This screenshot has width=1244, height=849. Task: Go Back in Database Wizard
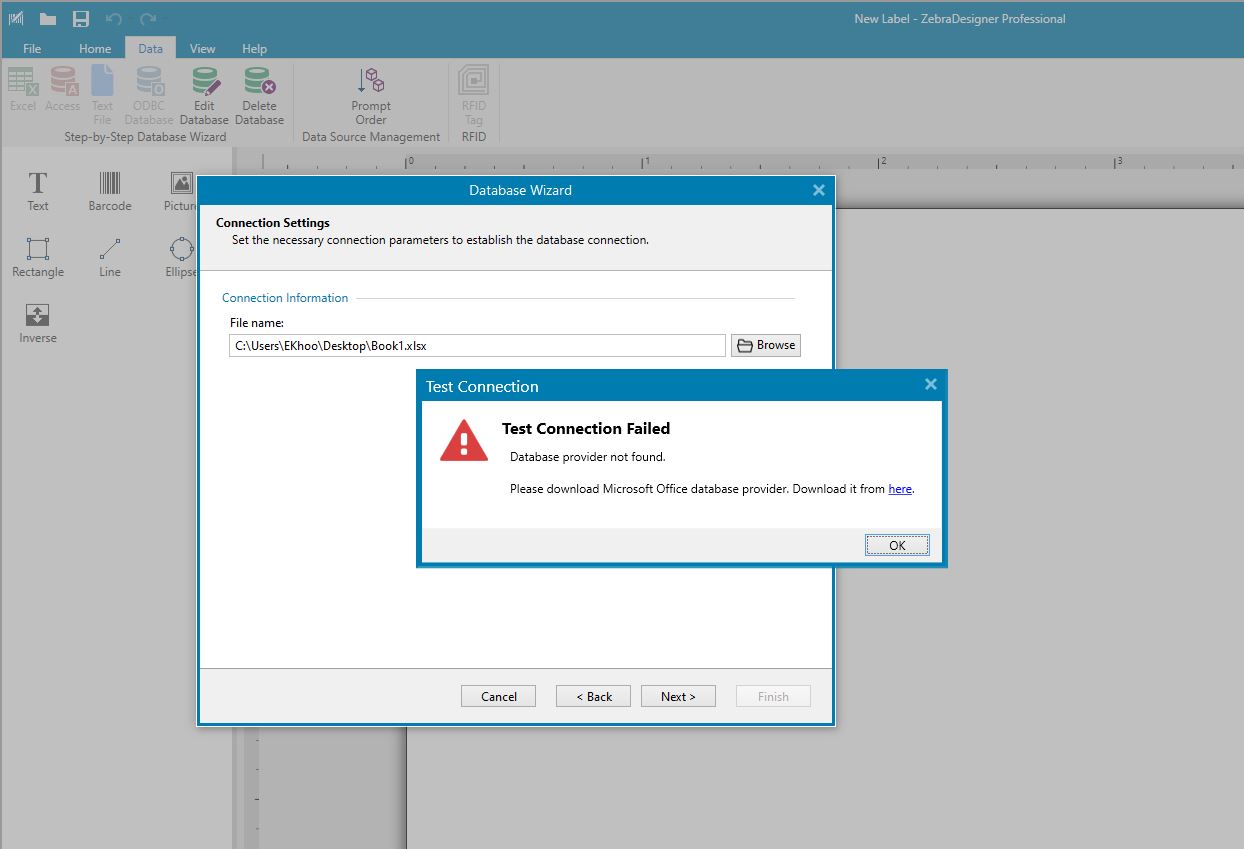point(593,696)
